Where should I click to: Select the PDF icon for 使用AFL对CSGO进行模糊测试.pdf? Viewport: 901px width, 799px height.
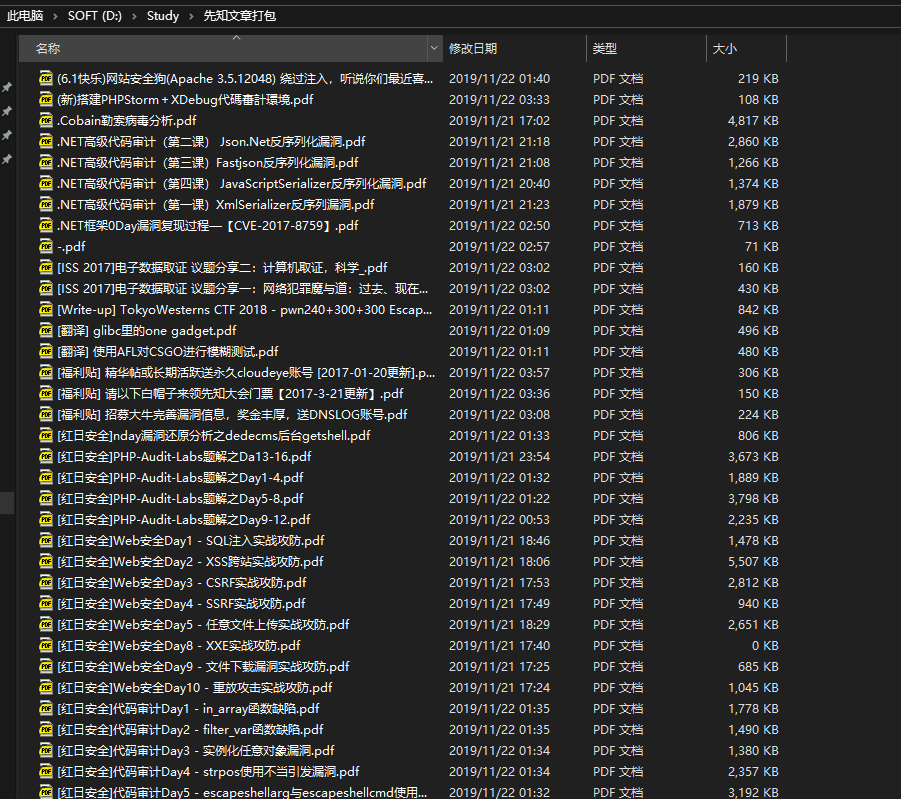tap(46, 351)
